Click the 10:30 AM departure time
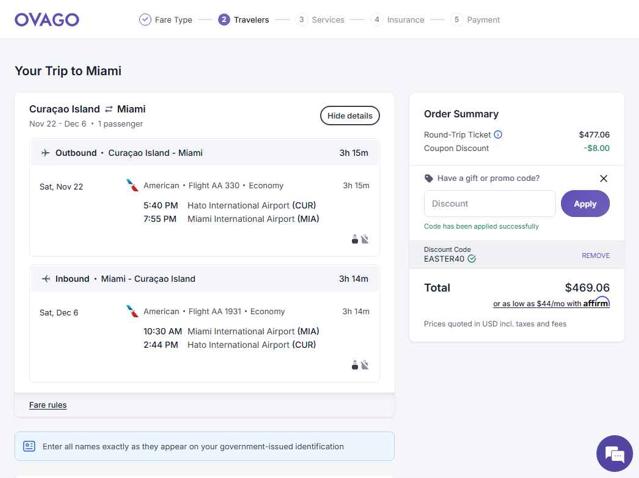 click(x=163, y=331)
